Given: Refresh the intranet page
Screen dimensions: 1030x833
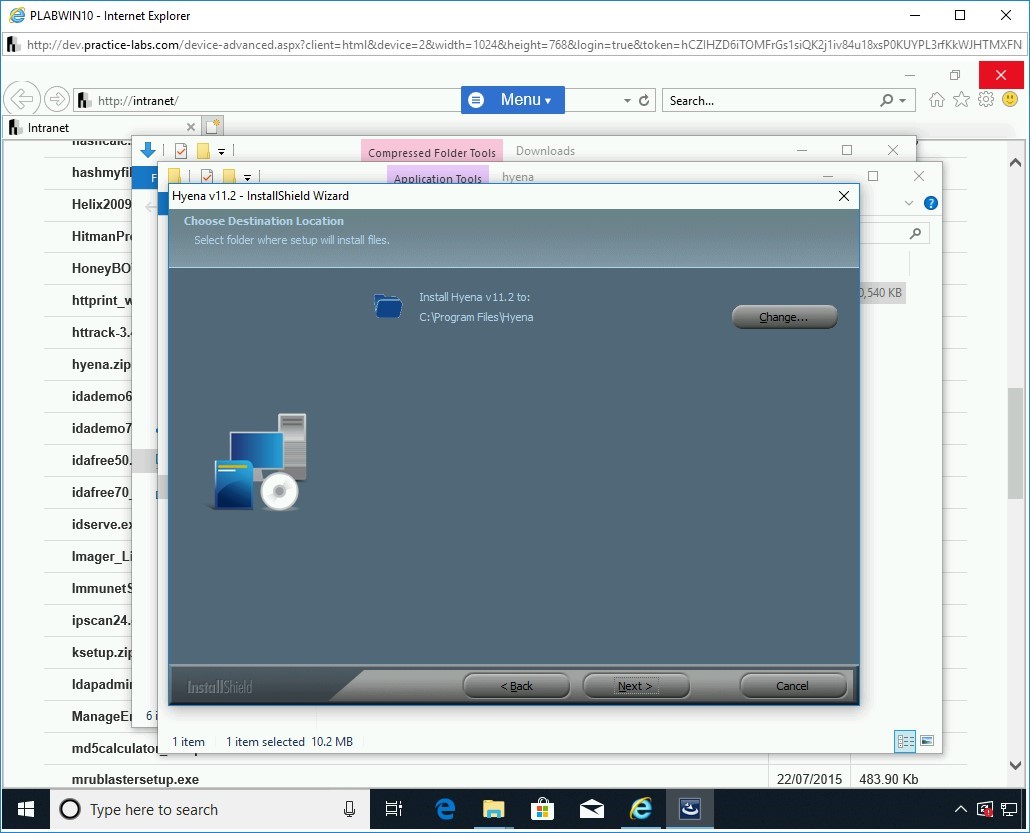Looking at the screenshot, I should (x=644, y=101).
